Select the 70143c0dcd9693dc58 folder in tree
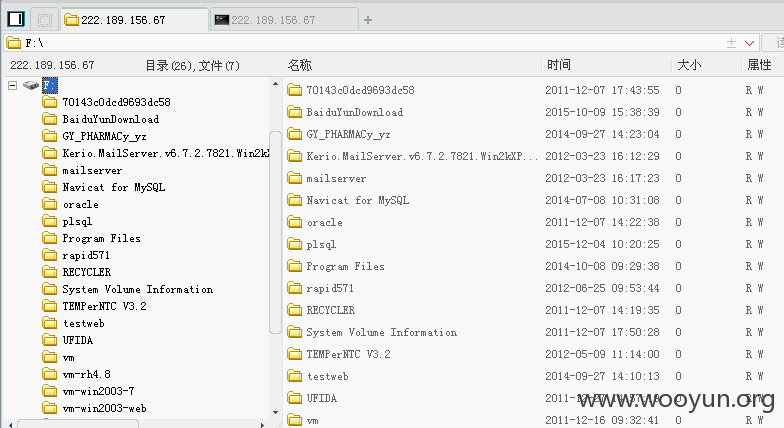784x428 pixels. 116,102
